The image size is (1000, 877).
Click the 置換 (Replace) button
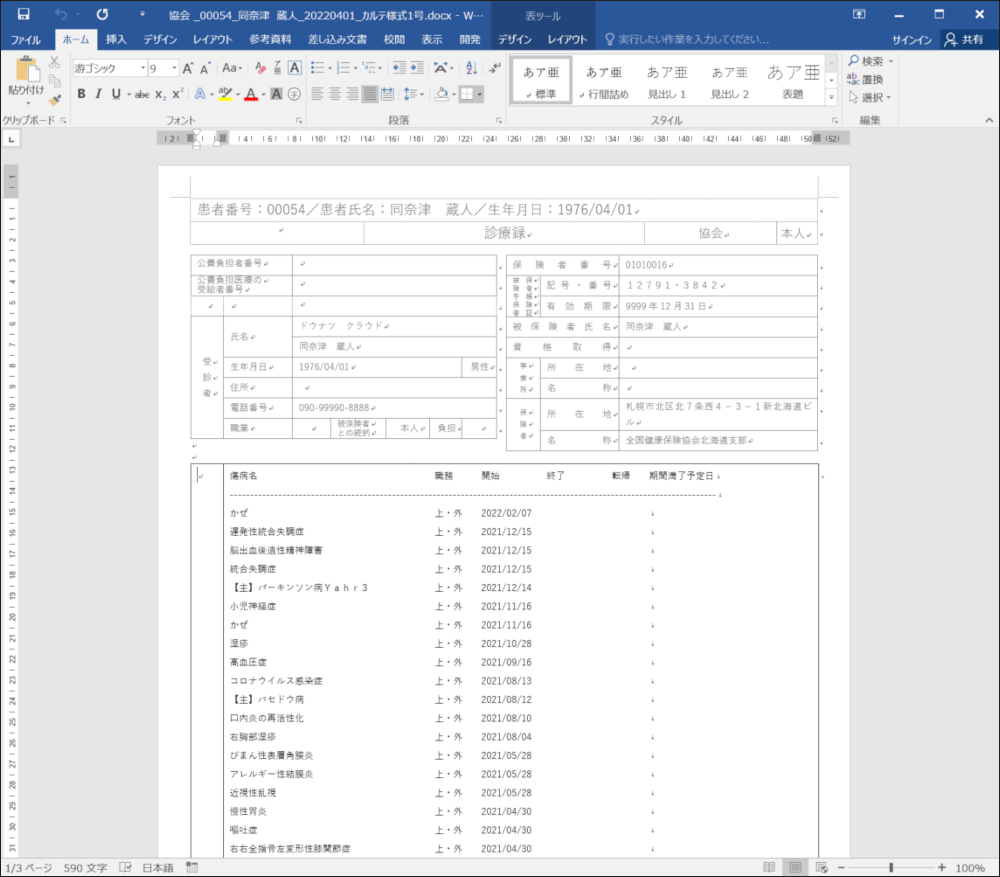pos(866,79)
